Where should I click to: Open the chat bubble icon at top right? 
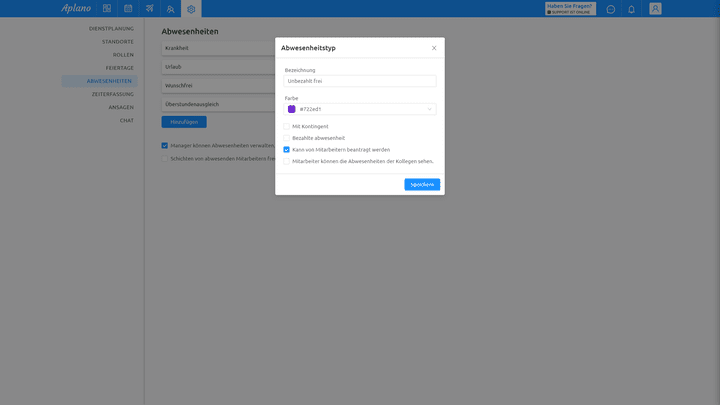coord(611,9)
